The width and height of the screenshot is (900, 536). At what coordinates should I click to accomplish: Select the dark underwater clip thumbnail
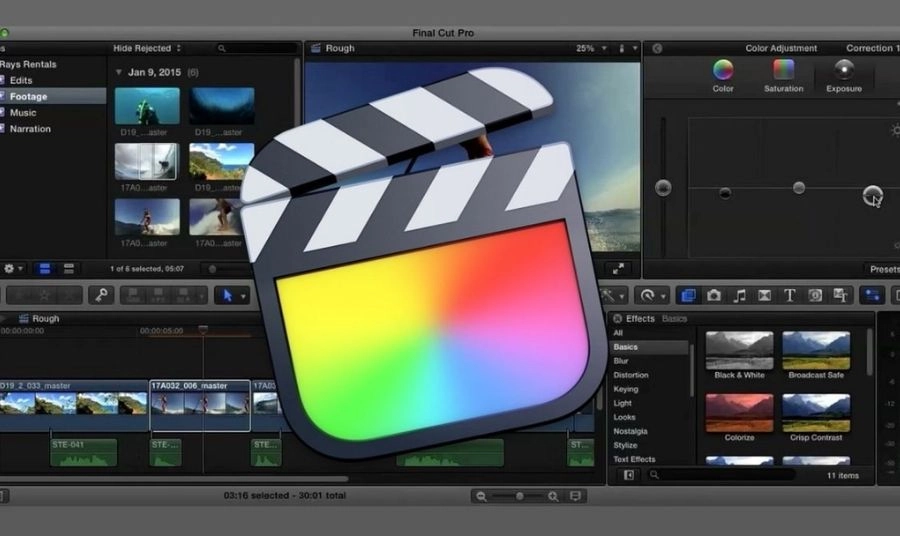(222, 106)
